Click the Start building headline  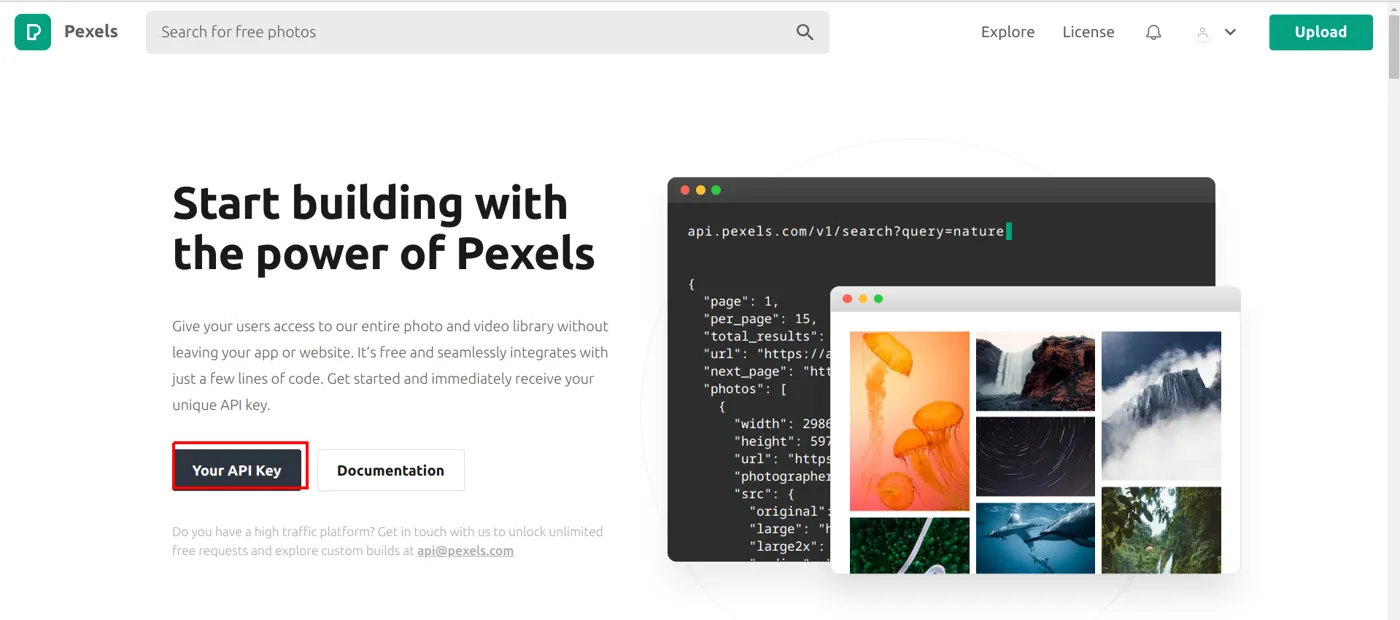click(x=384, y=229)
